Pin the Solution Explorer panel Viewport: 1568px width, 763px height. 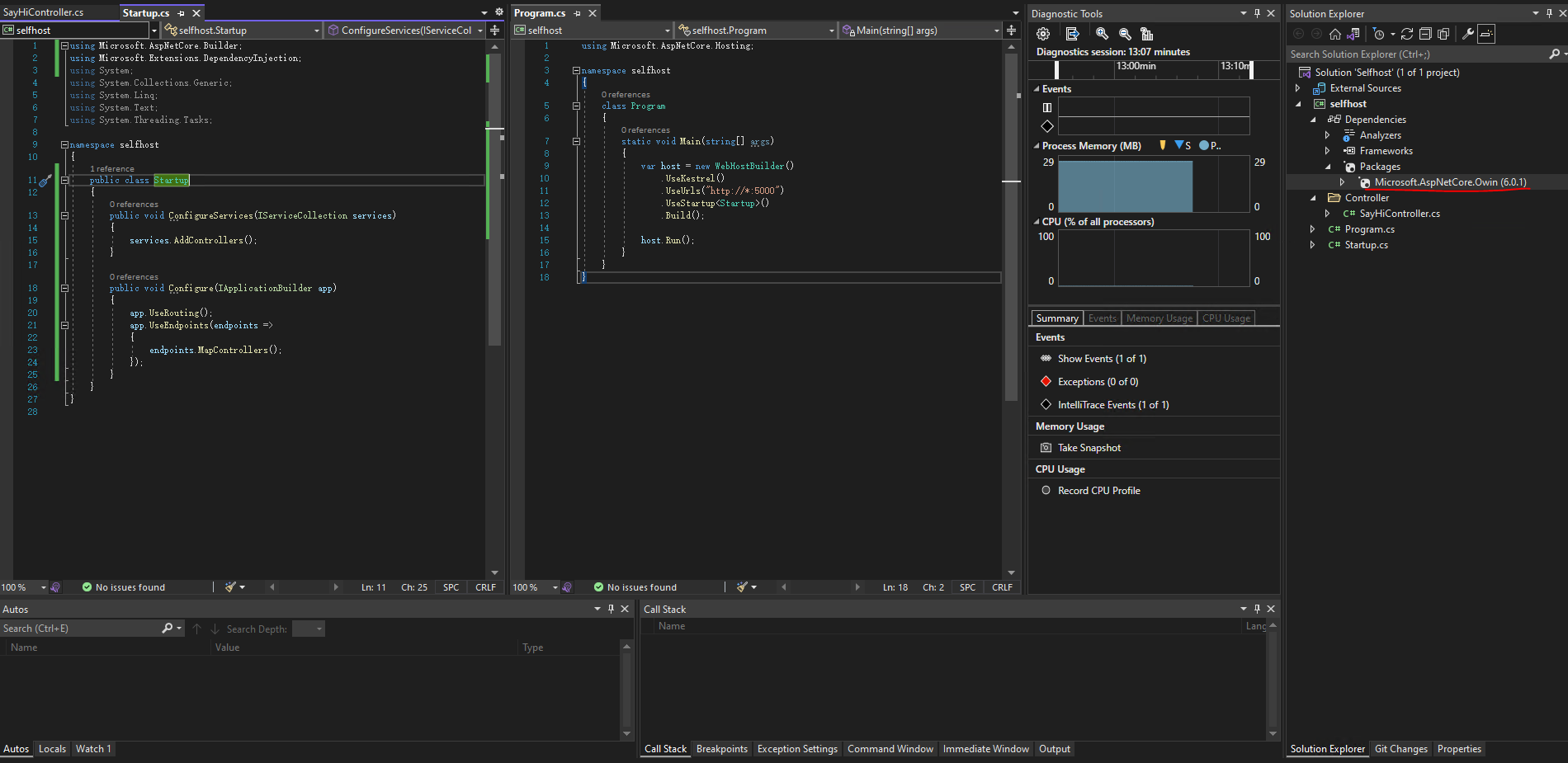(1549, 13)
